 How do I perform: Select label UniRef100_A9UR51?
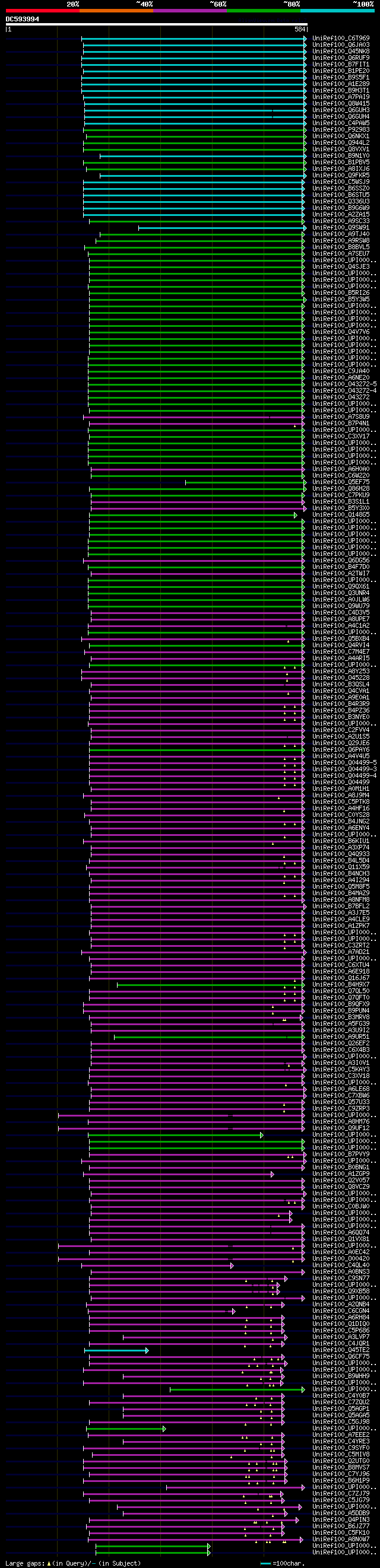pos(341,1036)
